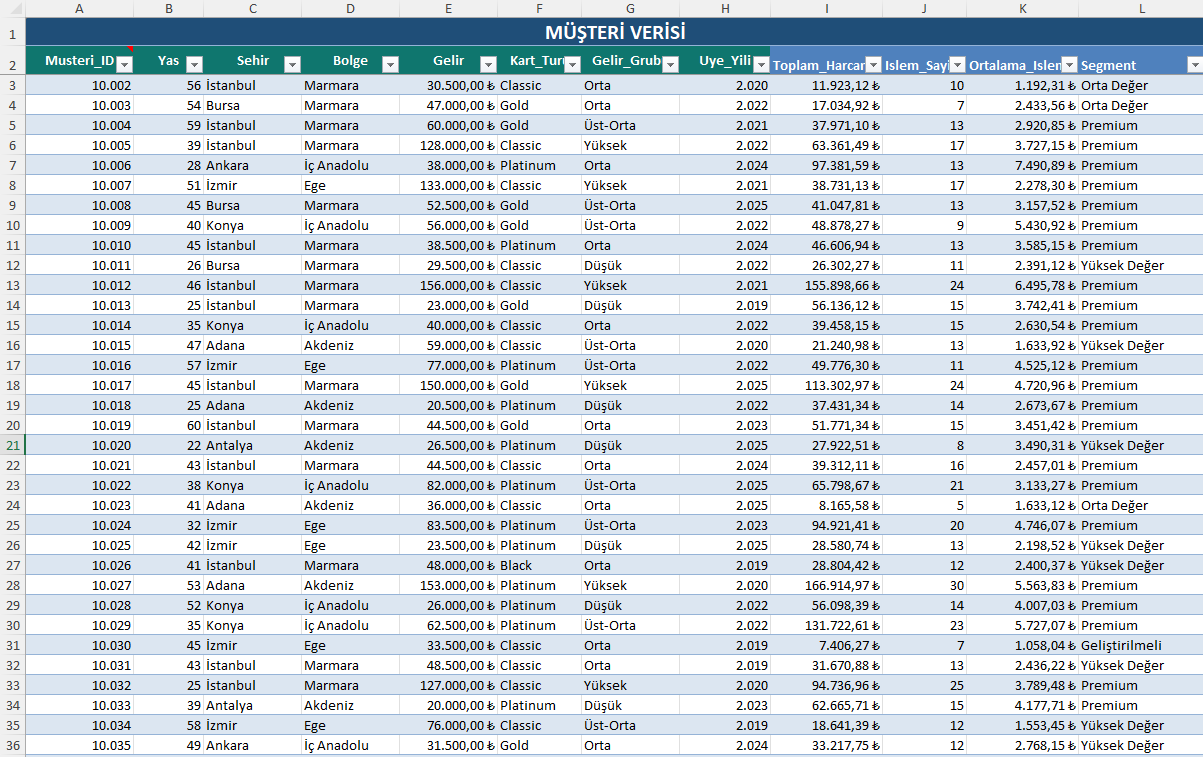Select the column E header
1203x757 pixels.
click(448, 8)
